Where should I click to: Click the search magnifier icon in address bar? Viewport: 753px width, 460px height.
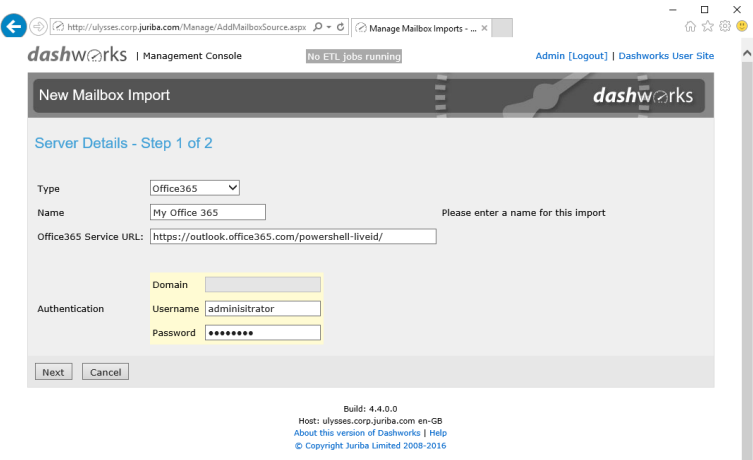tap(317, 27)
